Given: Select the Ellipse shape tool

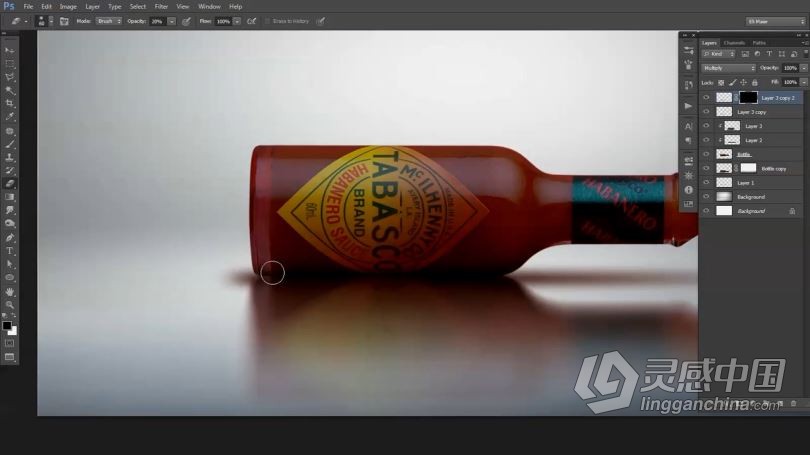Looking at the screenshot, I should [10, 278].
